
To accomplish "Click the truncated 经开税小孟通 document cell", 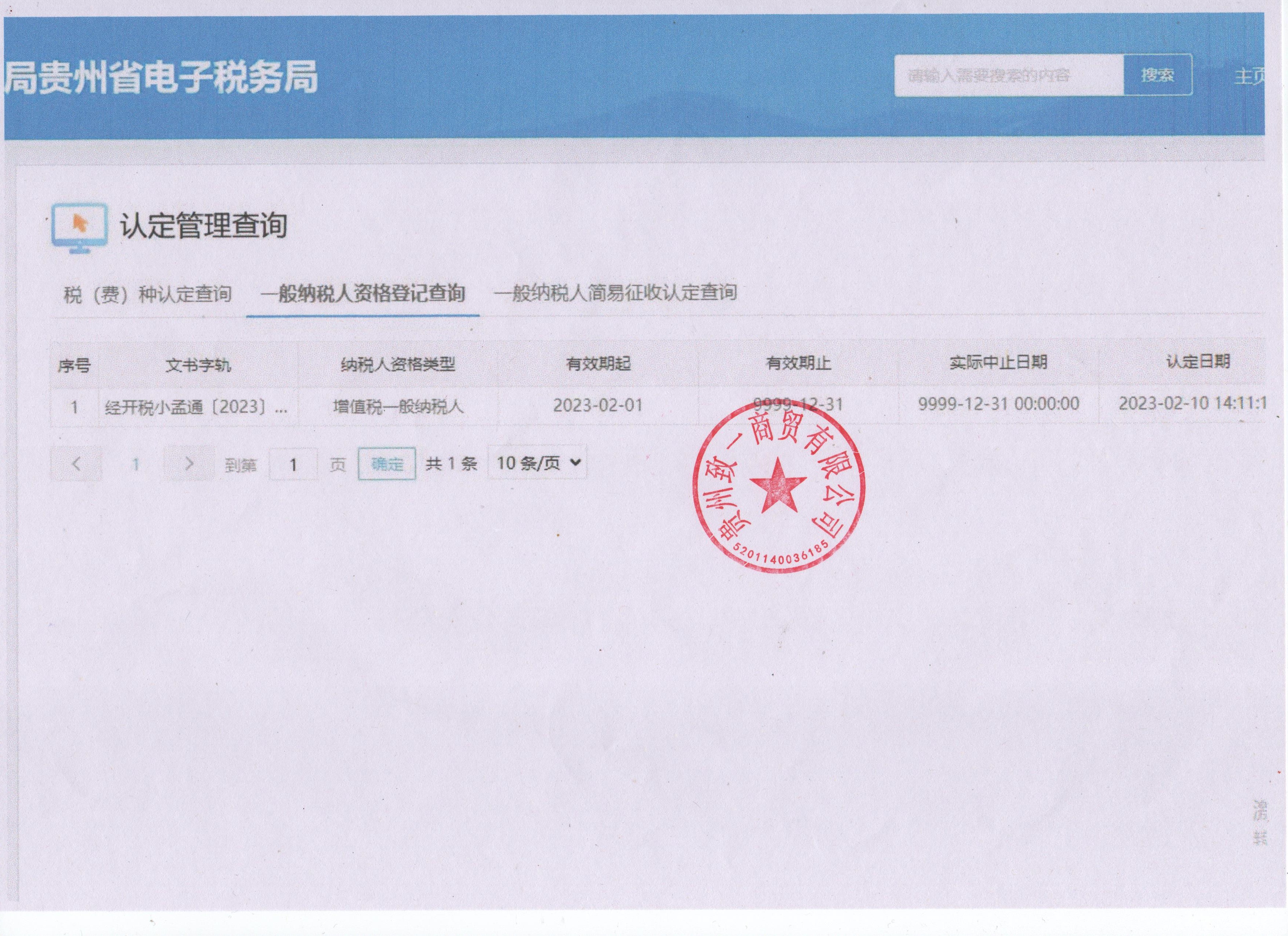I will point(196,407).
